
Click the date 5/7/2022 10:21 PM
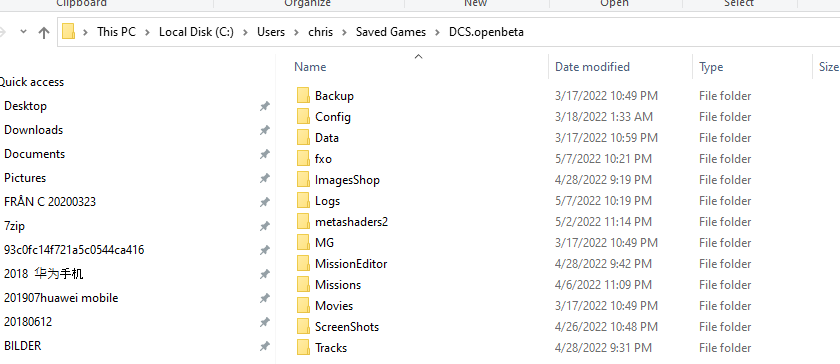click(603, 159)
